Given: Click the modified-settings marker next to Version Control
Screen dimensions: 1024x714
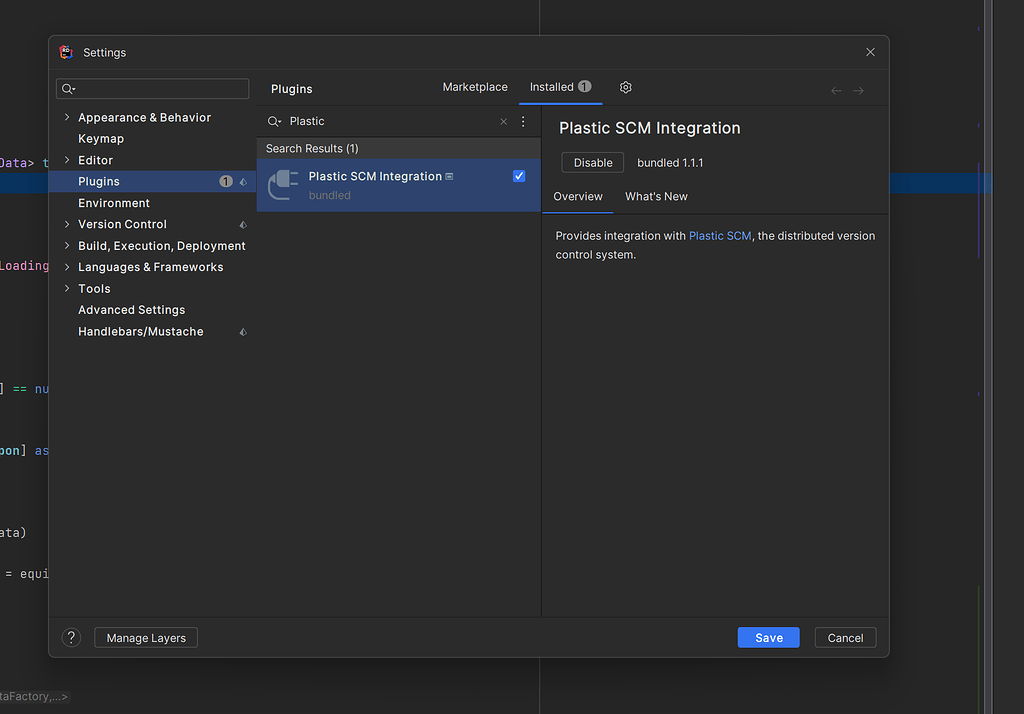Looking at the screenshot, I should click(243, 224).
